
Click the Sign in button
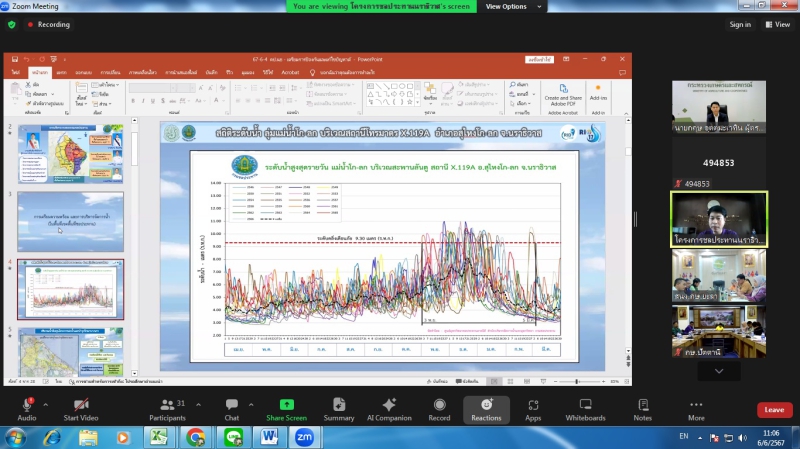(x=740, y=24)
